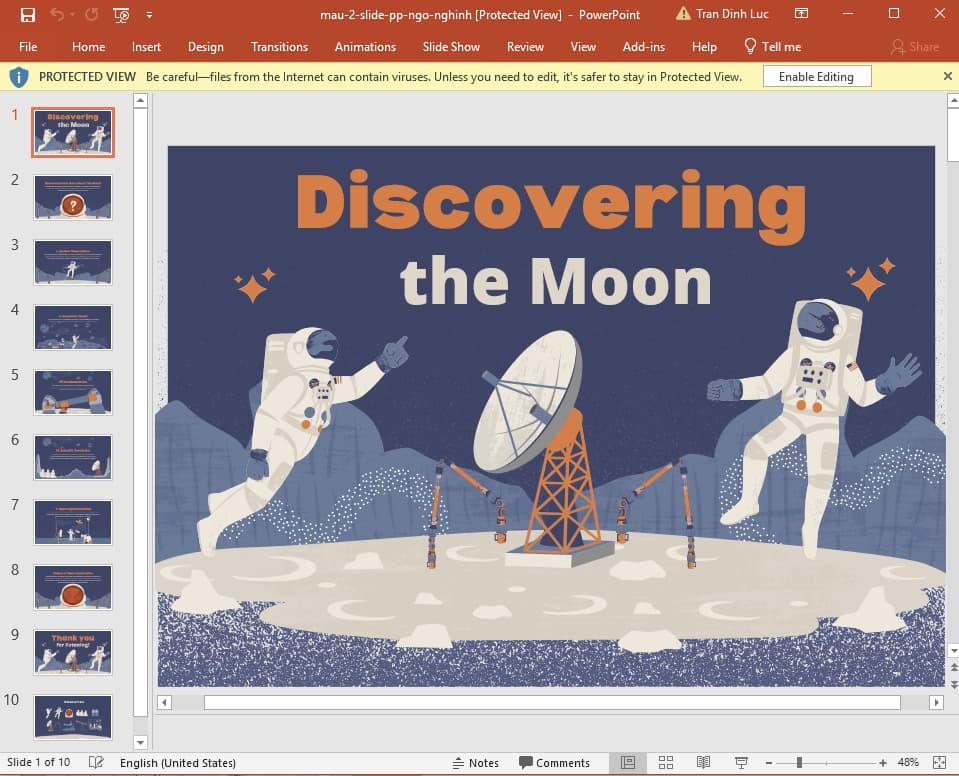The image size is (959, 776).
Task: Check spelling status via proofing icon
Action: coord(95,762)
